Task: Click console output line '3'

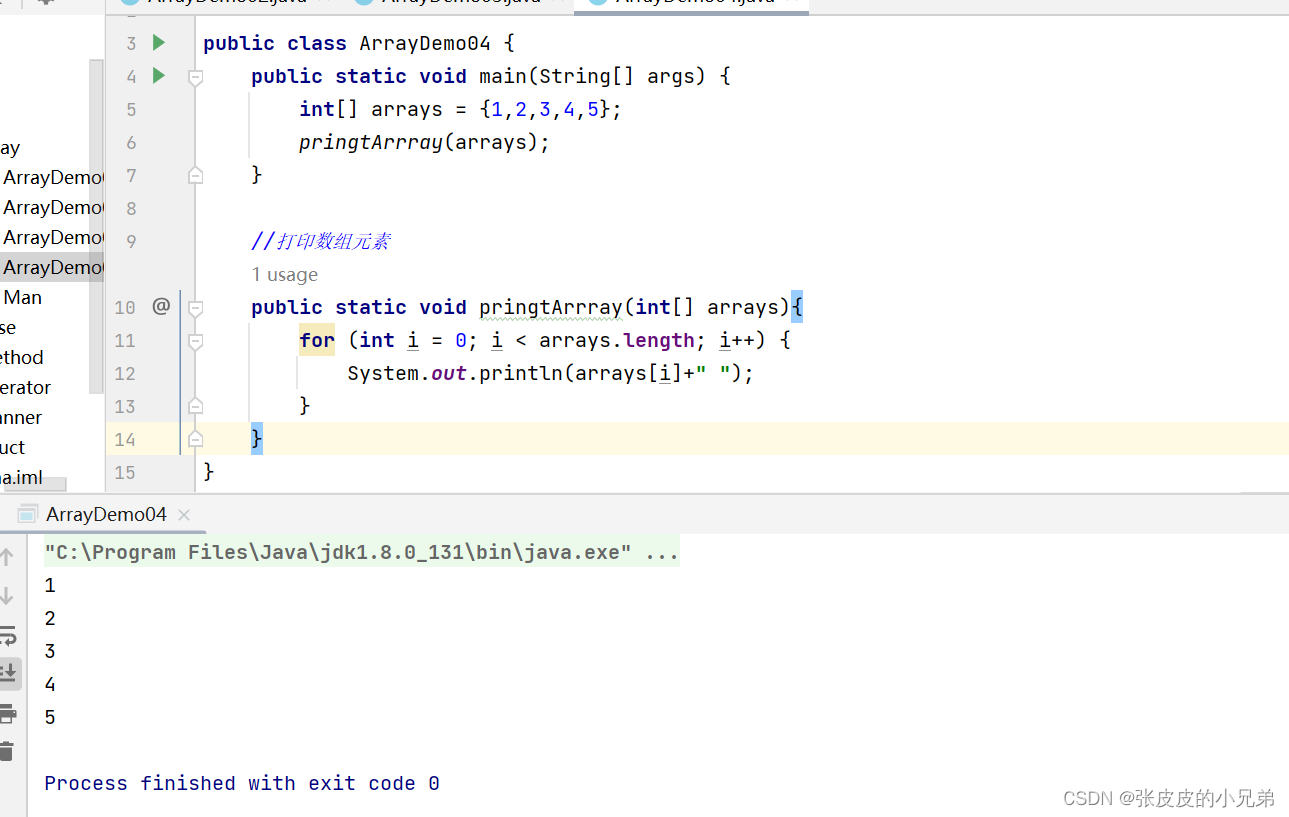Action: pyautogui.click(x=50, y=651)
